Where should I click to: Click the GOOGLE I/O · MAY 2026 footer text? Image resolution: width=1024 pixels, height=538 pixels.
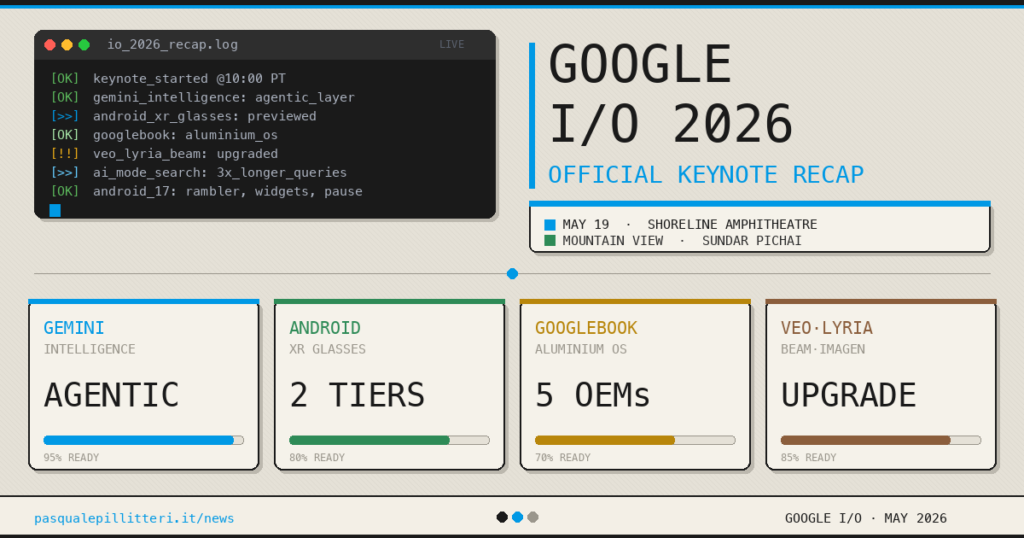pyautogui.click(x=865, y=518)
